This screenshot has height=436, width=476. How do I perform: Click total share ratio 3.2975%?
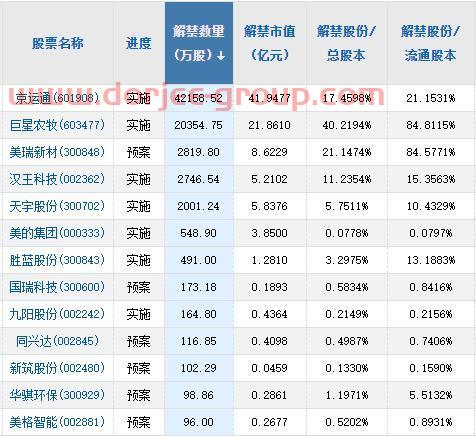(x=347, y=260)
